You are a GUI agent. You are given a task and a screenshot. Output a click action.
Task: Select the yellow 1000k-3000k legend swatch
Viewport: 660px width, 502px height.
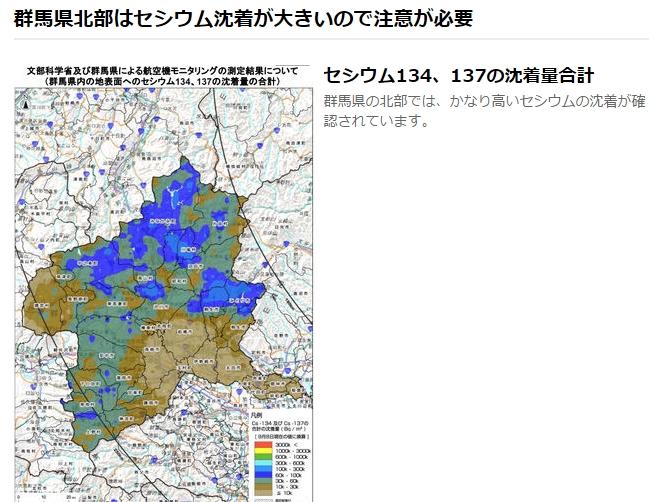click(x=262, y=452)
